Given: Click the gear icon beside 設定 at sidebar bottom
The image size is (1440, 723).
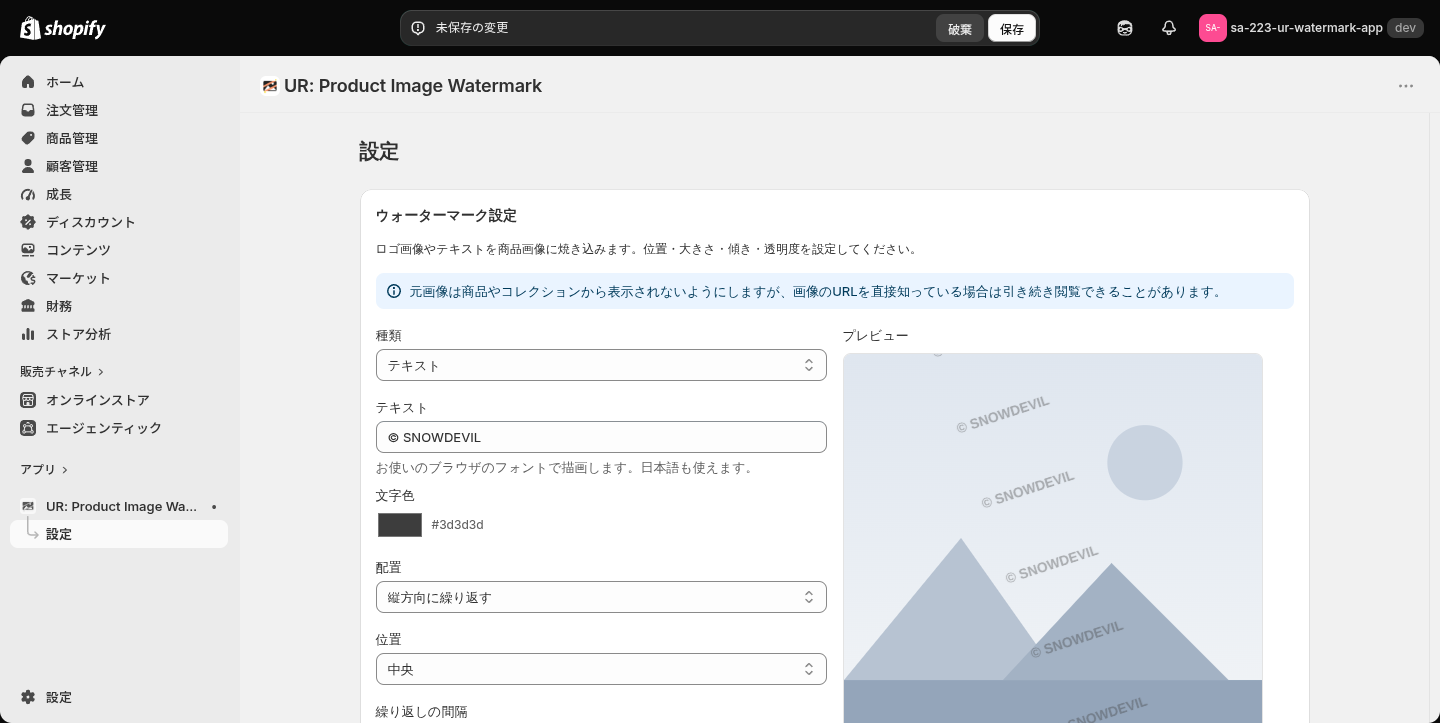Looking at the screenshot, I should [x=28, y=697].
